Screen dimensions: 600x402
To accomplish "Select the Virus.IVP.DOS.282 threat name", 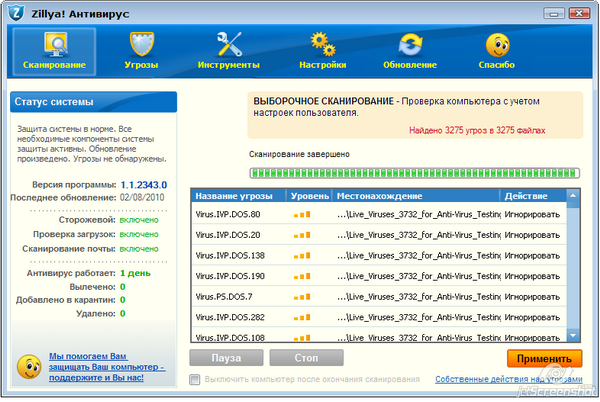I will coord(230,317).
